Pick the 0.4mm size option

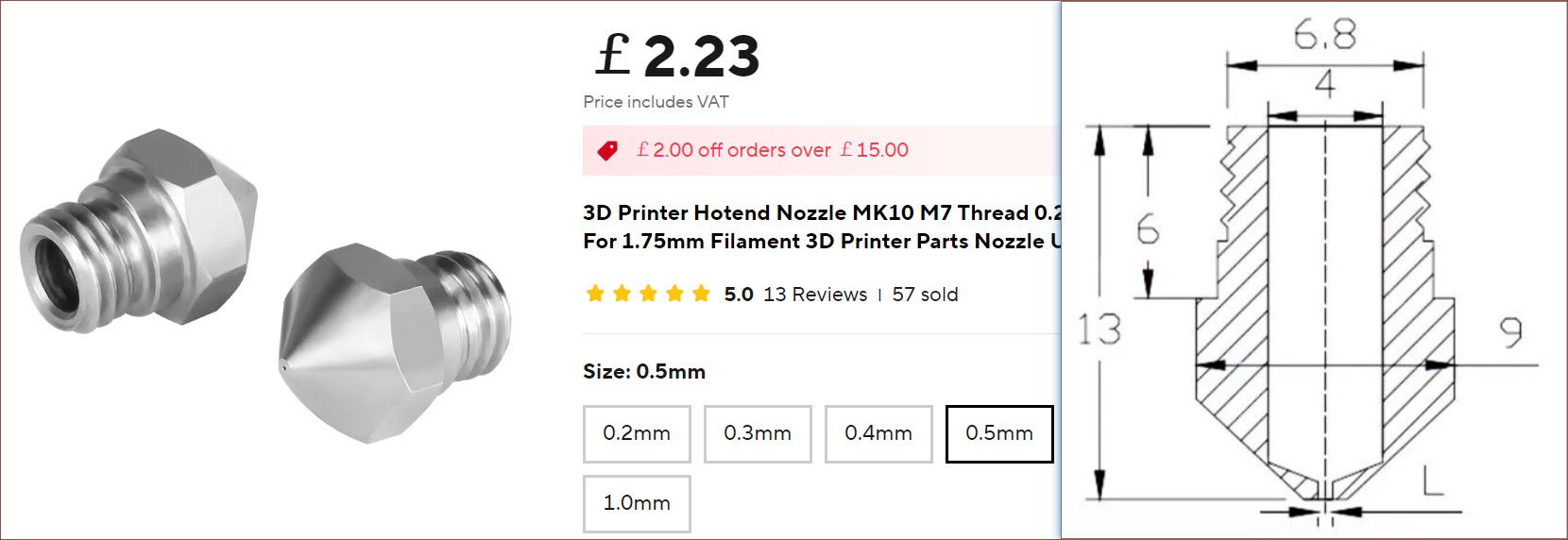pyautogui.click(x=878, y=433)
